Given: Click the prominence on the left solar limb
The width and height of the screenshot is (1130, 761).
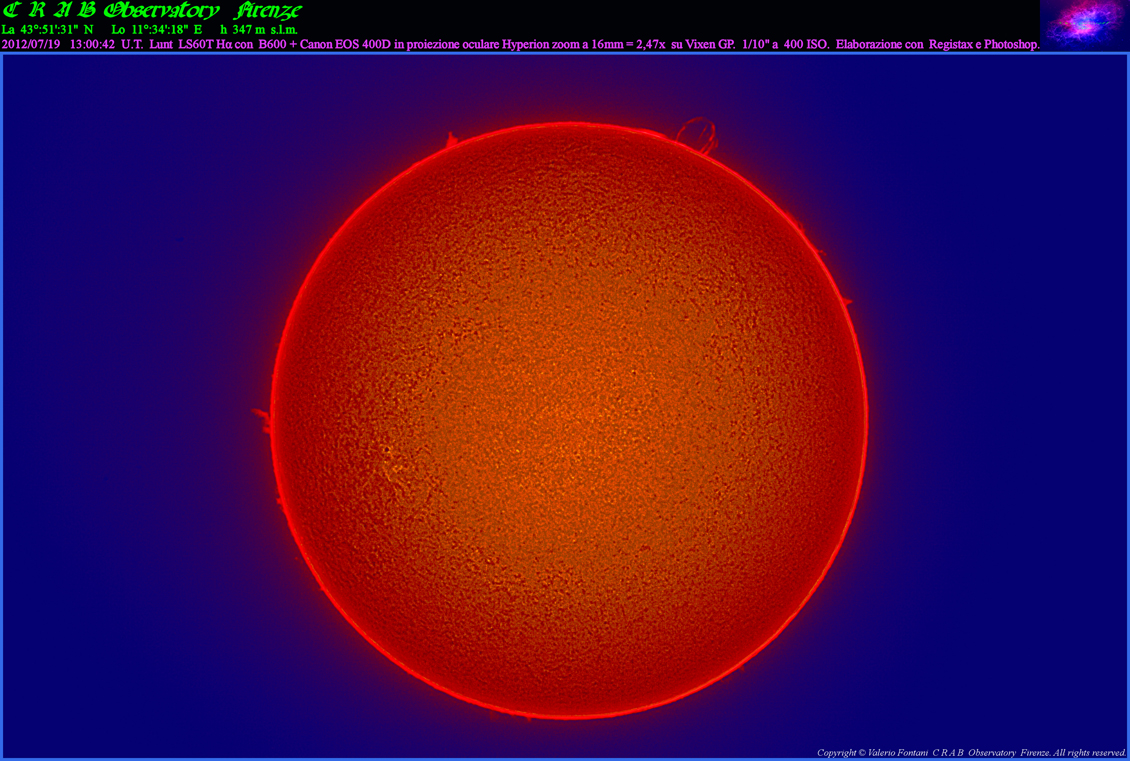Looking at the screenshot, I should 262,414.
